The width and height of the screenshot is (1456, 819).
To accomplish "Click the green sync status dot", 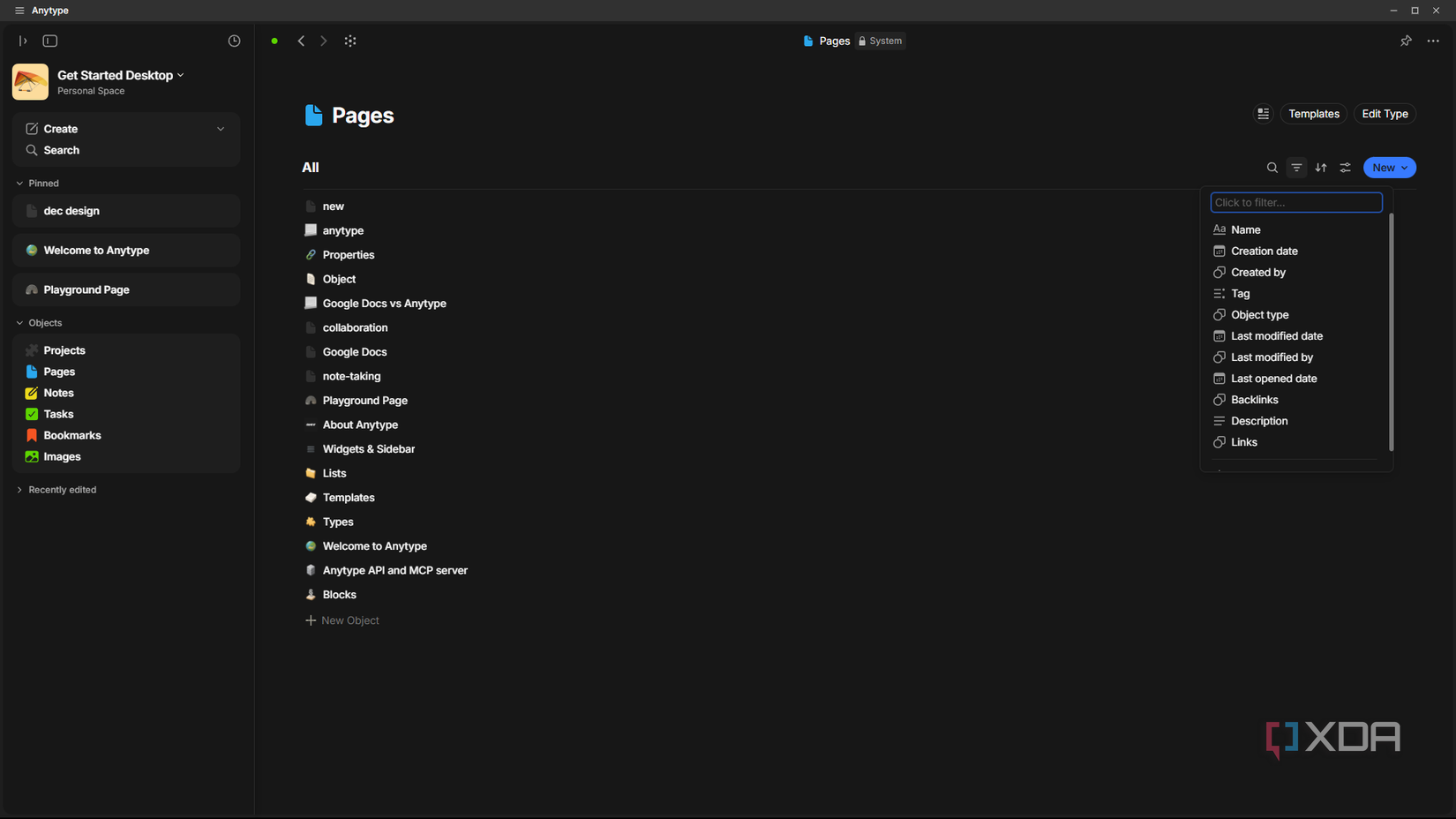I will click(274, 41).
